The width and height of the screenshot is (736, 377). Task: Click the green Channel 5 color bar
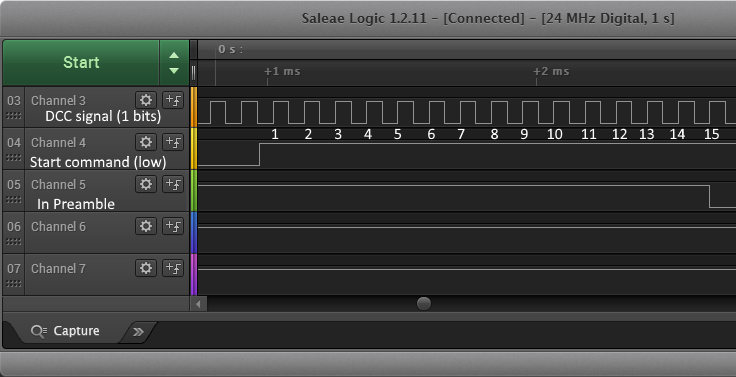click(194, 191)
